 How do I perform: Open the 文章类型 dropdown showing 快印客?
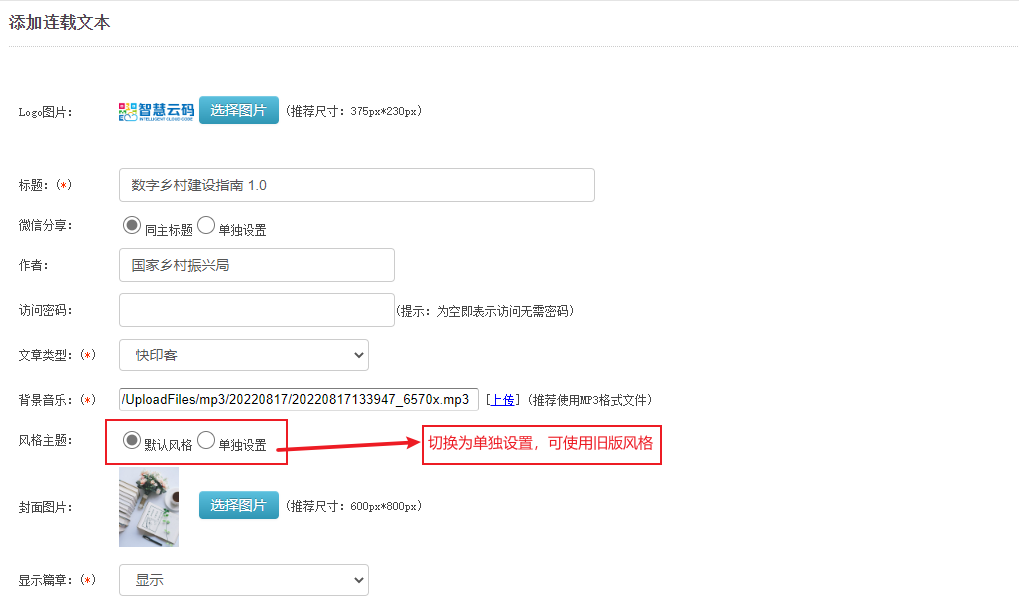coord(243,355)
